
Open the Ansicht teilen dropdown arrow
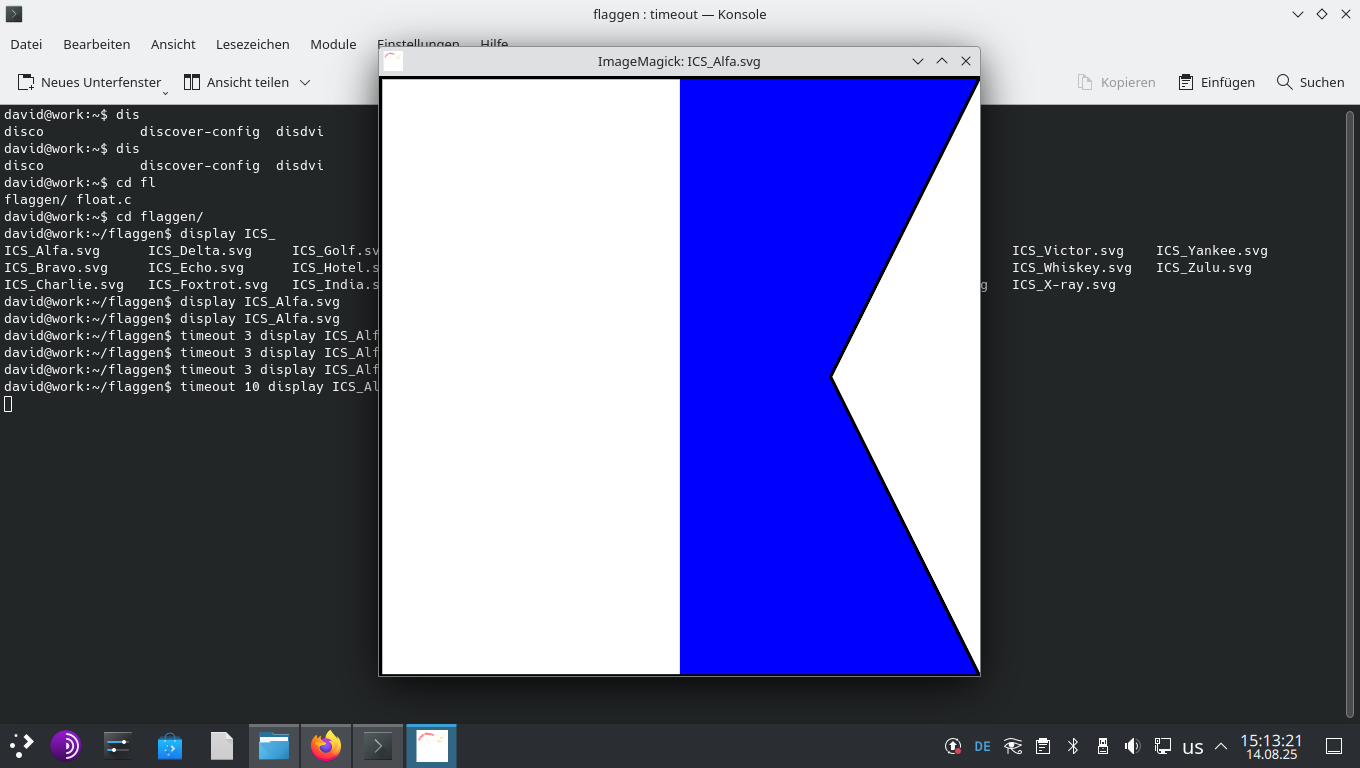pyautogui.click(x=306, y=82)
